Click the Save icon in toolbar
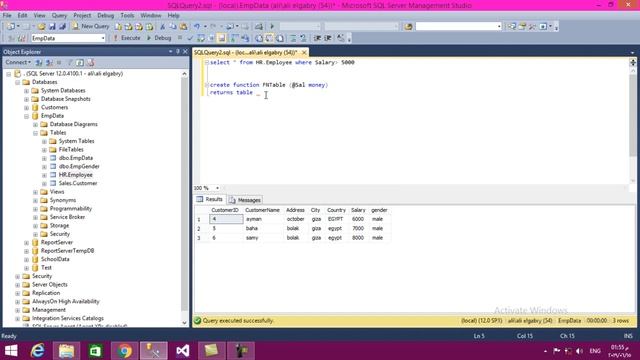This screenshot has width=640, height=360. tap(52, 27)
